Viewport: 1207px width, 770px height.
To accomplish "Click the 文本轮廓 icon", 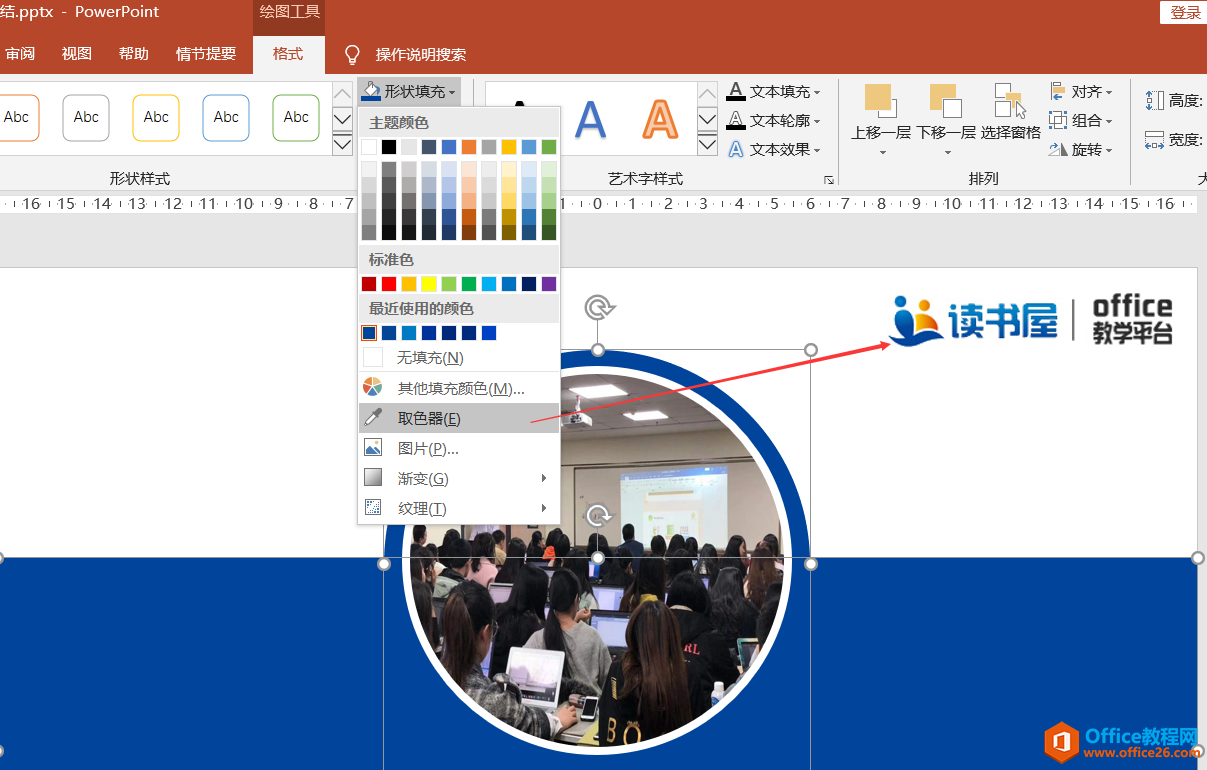I will 736,120.
